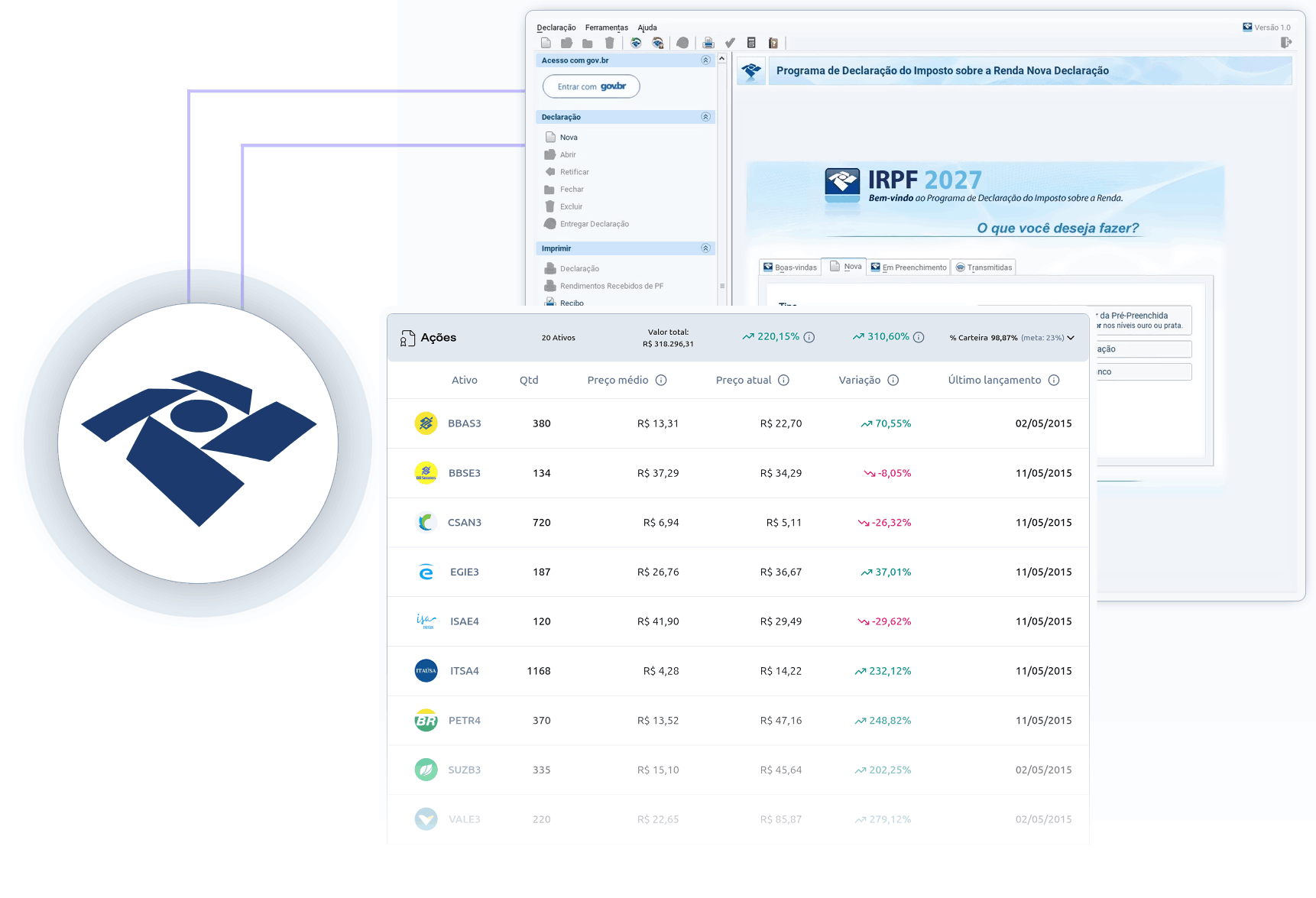Switch to the Nova tab

point(844,267)
